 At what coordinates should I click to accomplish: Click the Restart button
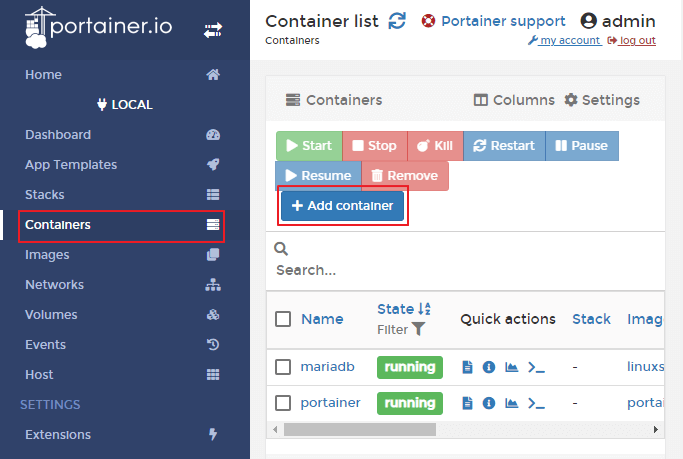click(x=504, y=146)
